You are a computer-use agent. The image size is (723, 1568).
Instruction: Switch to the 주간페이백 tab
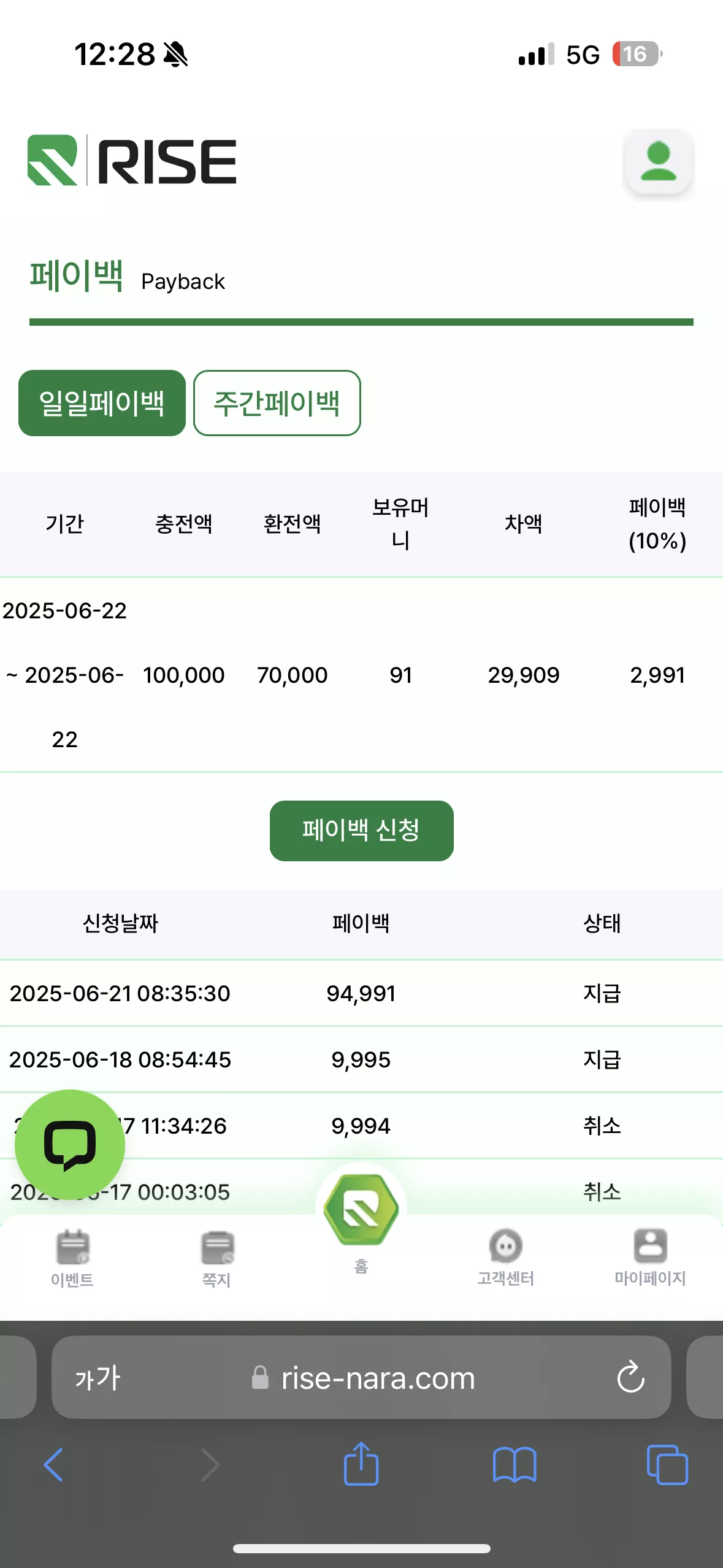click(277, 403)
